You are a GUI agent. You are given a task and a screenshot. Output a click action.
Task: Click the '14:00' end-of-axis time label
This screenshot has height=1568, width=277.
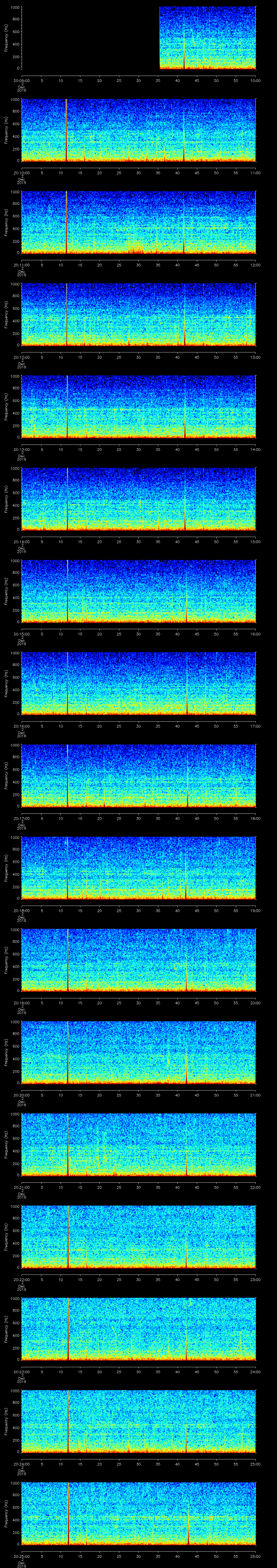pyautogui.click(x=256, y=449)
